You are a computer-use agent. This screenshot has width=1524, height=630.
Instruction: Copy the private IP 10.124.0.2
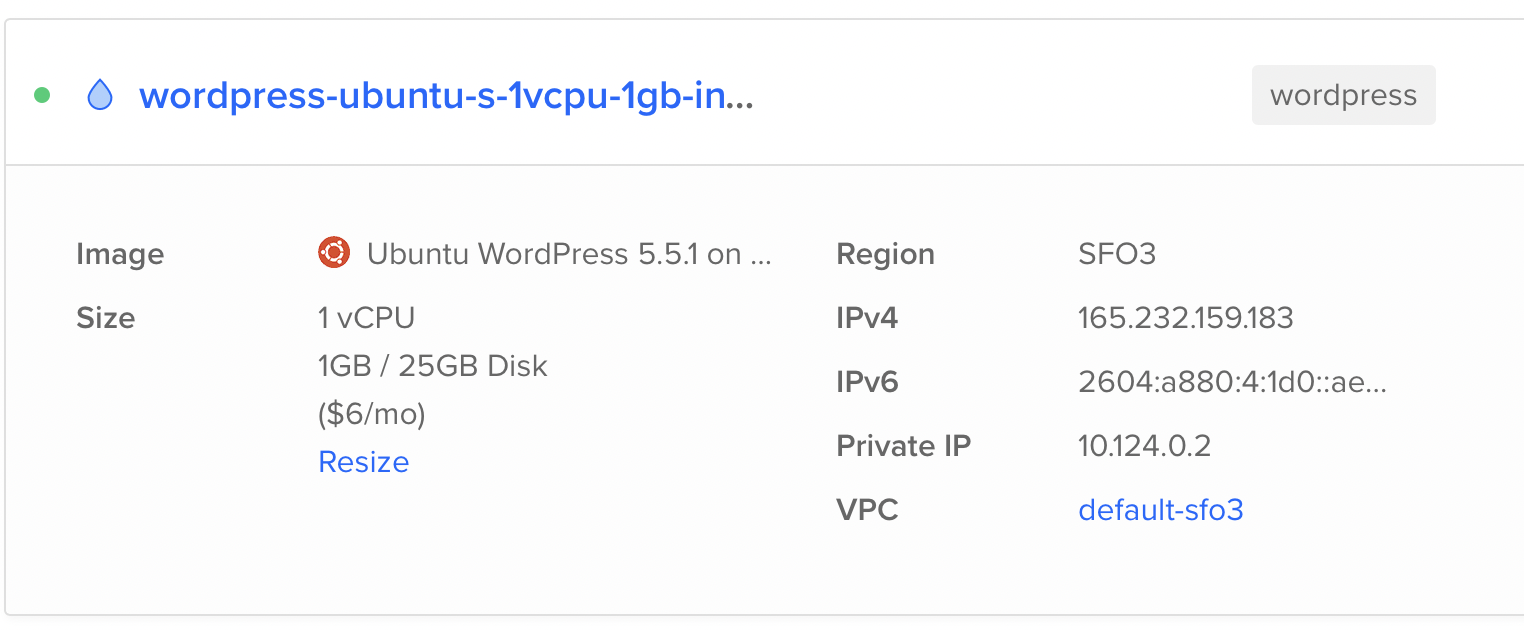pos(1144,446)
